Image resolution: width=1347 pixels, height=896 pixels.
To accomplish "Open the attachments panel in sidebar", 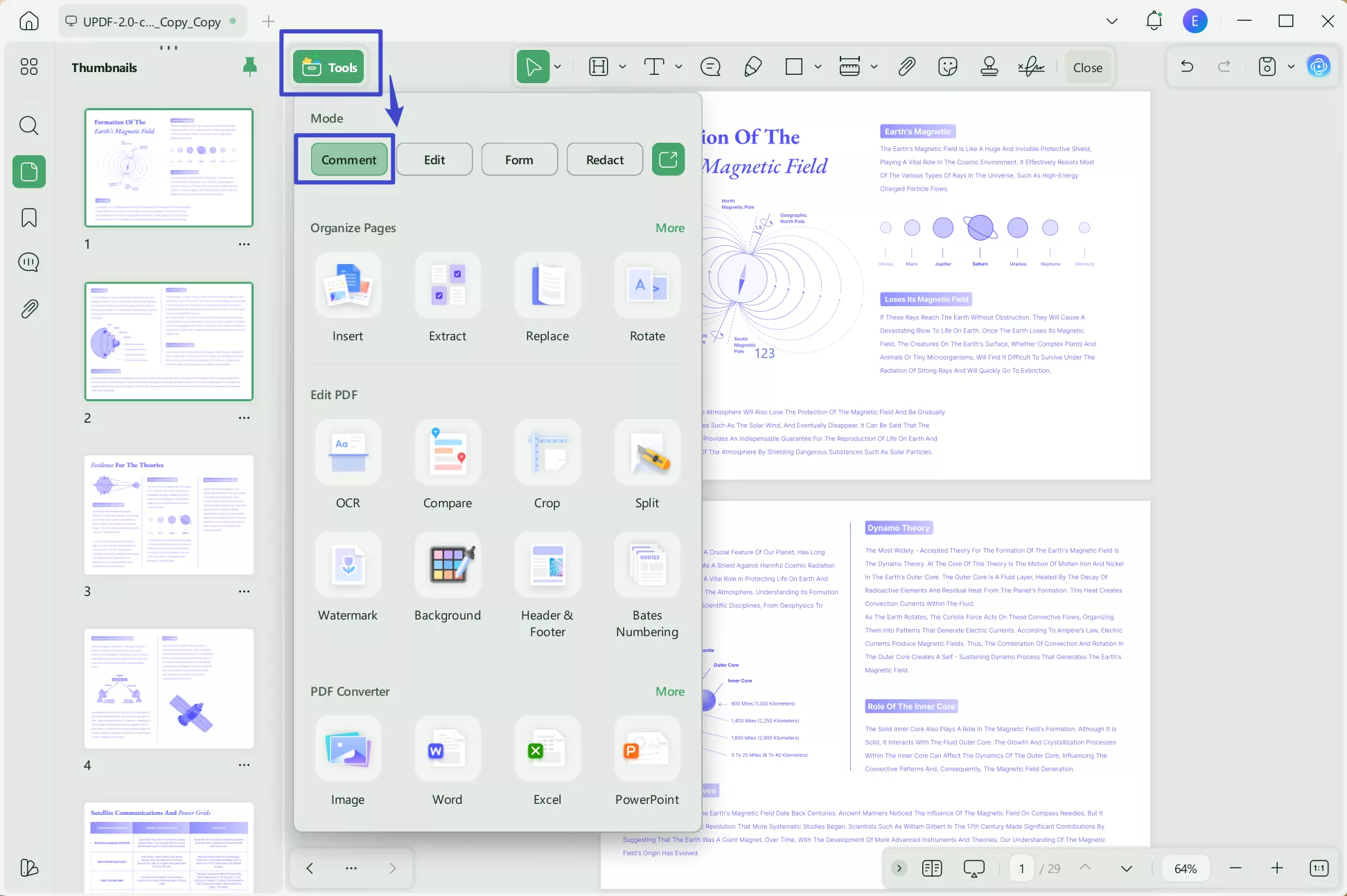I will tap(28, 309).
